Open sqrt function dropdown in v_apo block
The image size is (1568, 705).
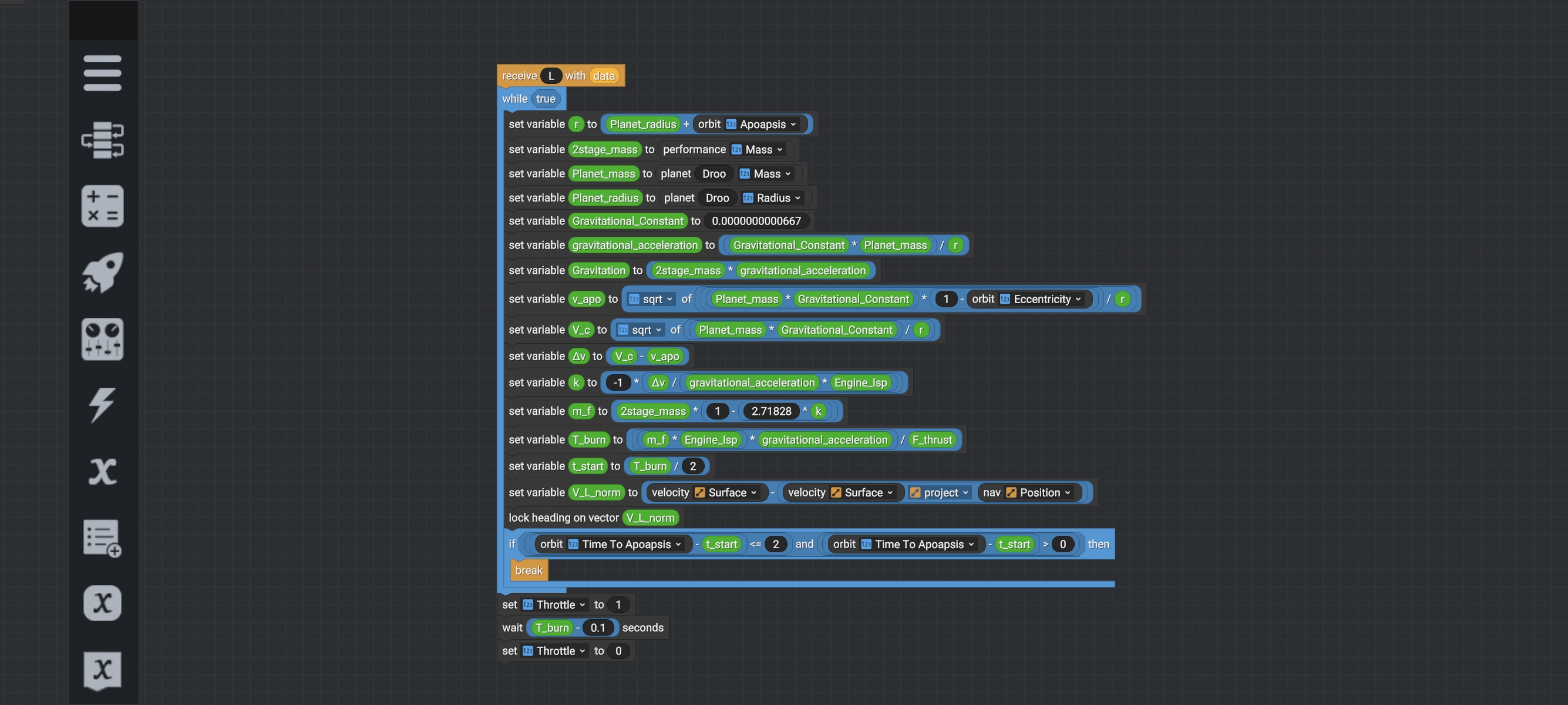tap(651, 300)
